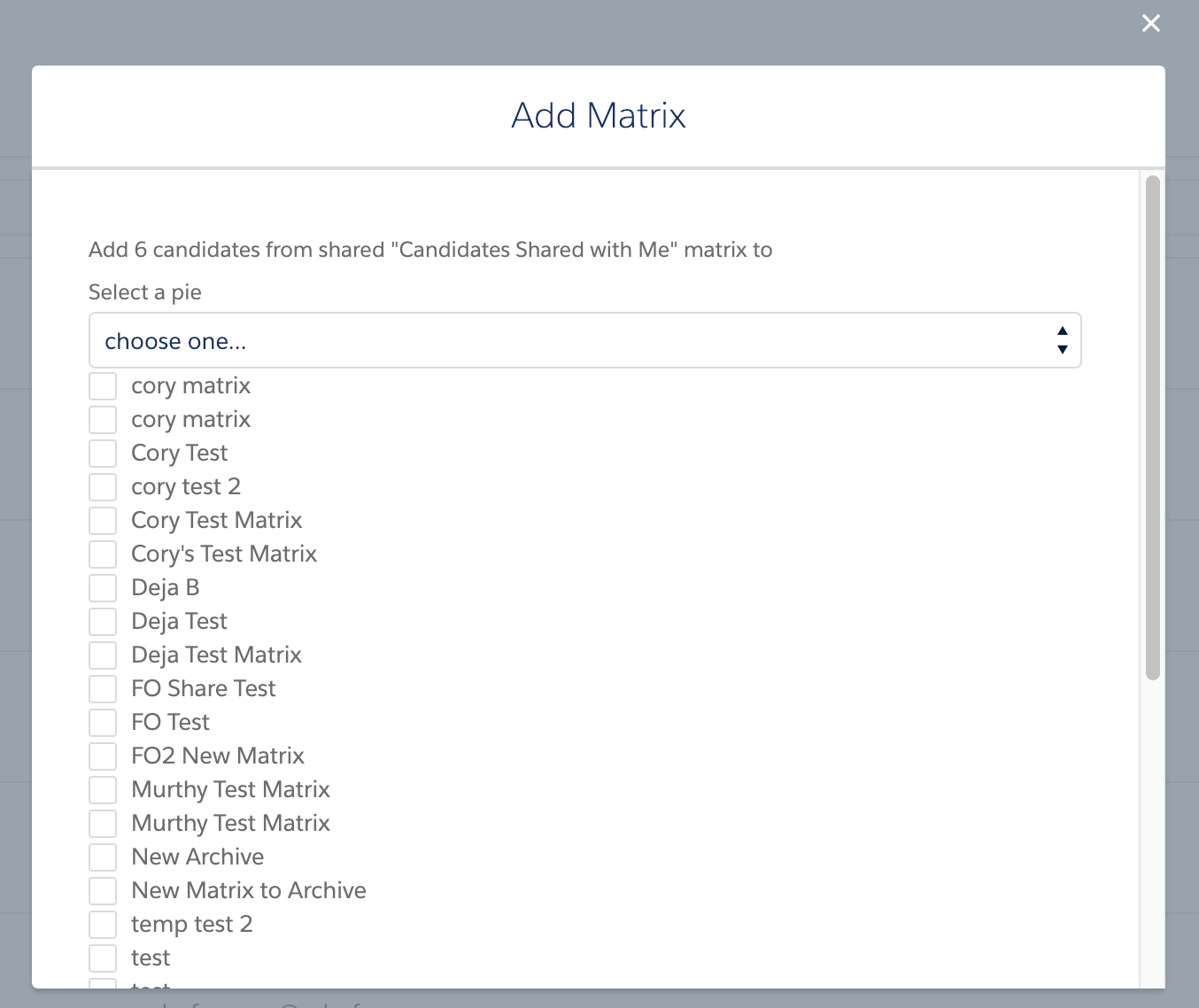Check the Cory Test checkbox
The image size is (1199, 1008).
(x=103, y=454)
